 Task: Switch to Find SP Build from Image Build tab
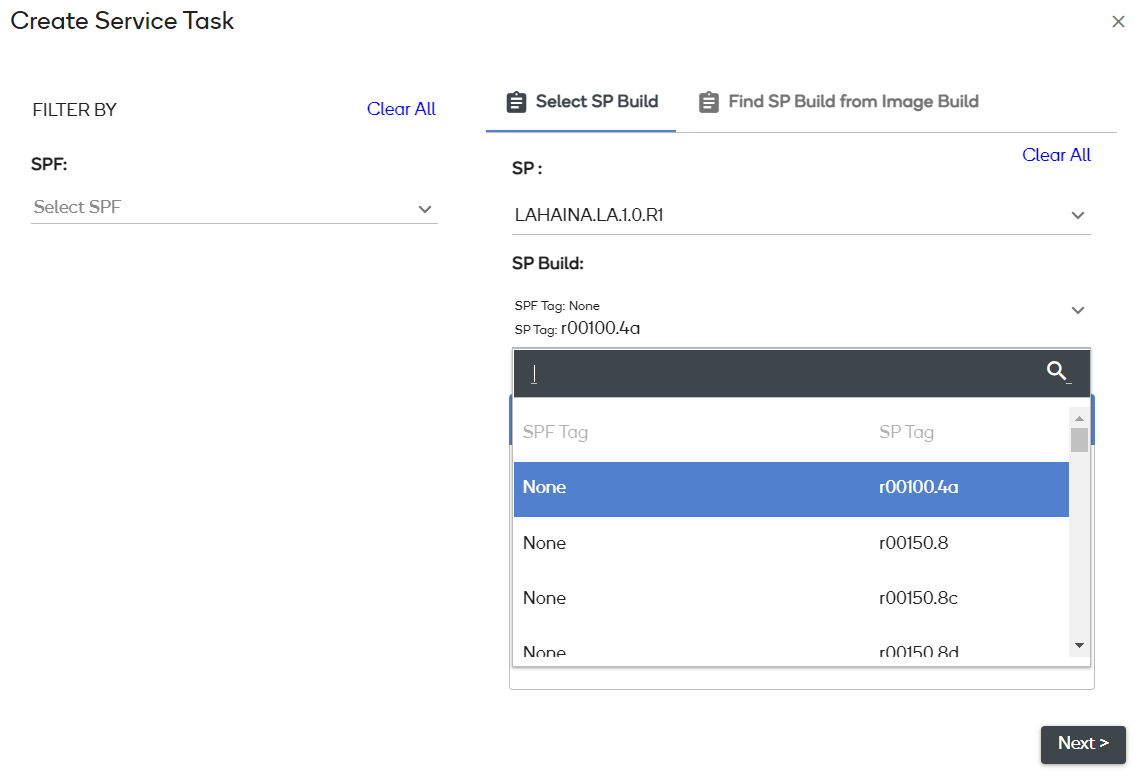click(852, 102)
